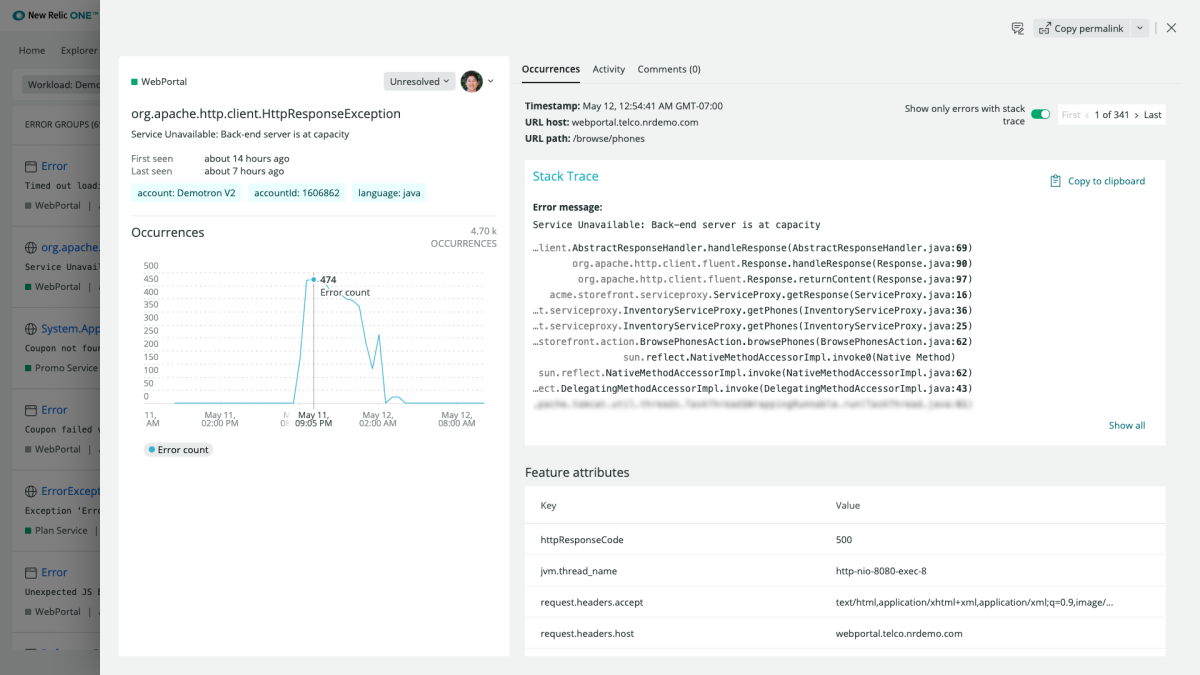The image size is (1200, 675).
Task: Click the assignee avatar photo
Action: pos(472,81)
